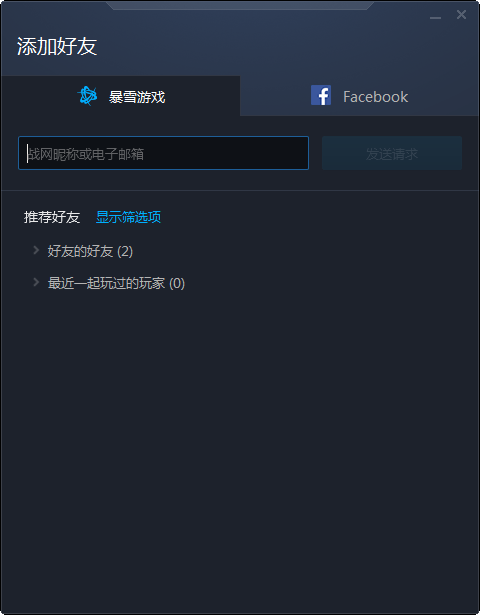Expand the 最近一起玩过的玩家 chevron arrow
Image resolution: width=480 pixels, height=615 pixels.
tap(36, 282)
